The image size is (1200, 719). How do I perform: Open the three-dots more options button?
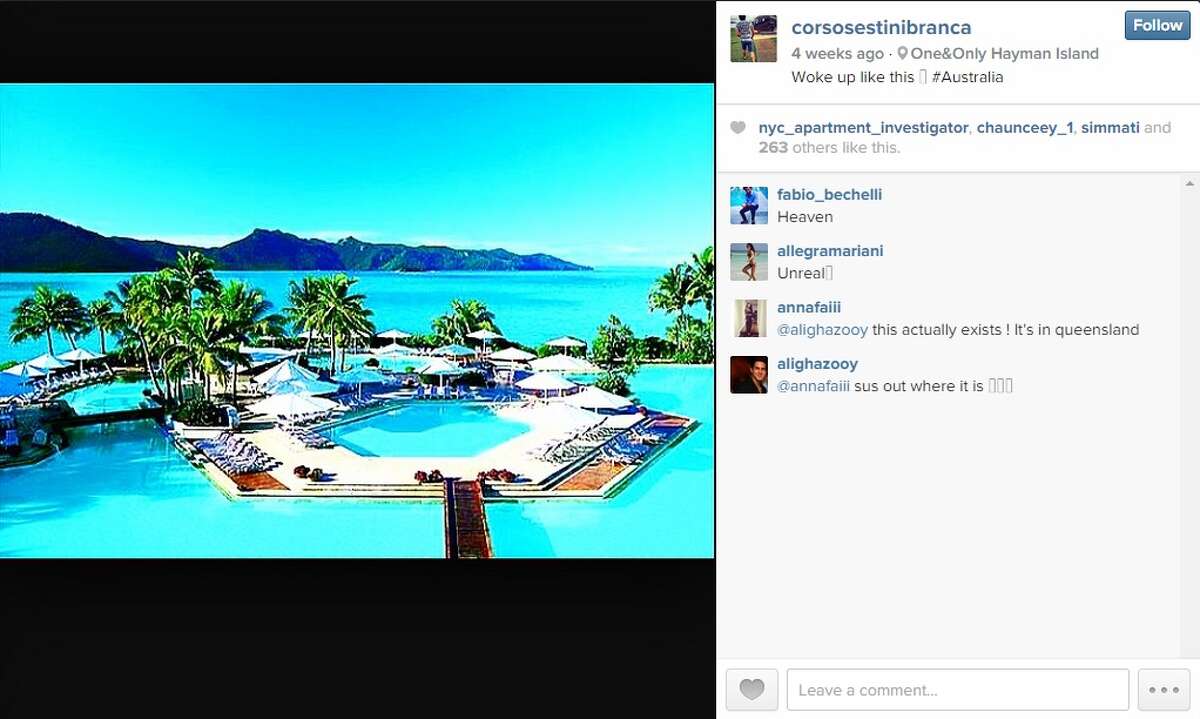[1164, 690]
